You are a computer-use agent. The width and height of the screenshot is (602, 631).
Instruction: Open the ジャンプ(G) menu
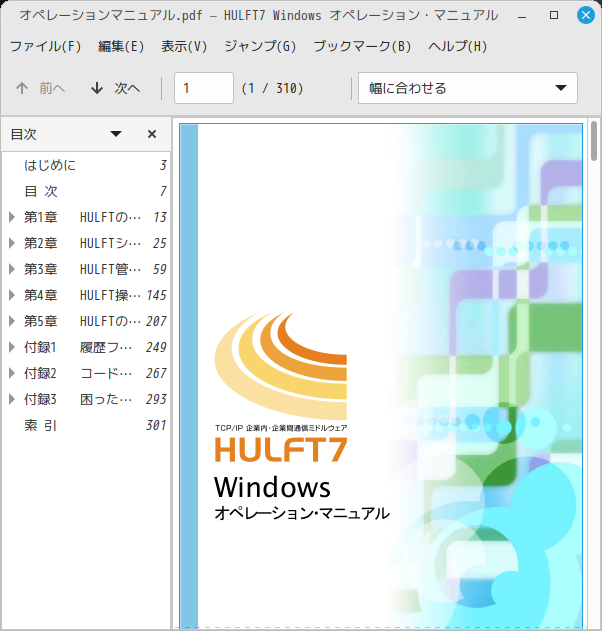pyautogui.click(x=260, y=46)
